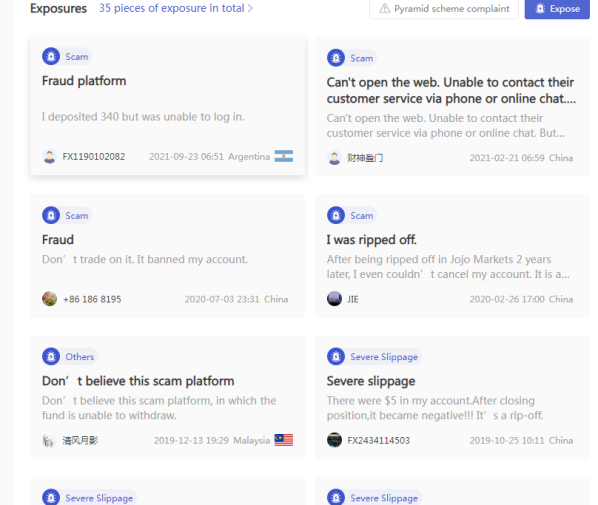This screenshot has height=505, width=598.
Task: Click username 清风月影
Action: click(80, 441)
